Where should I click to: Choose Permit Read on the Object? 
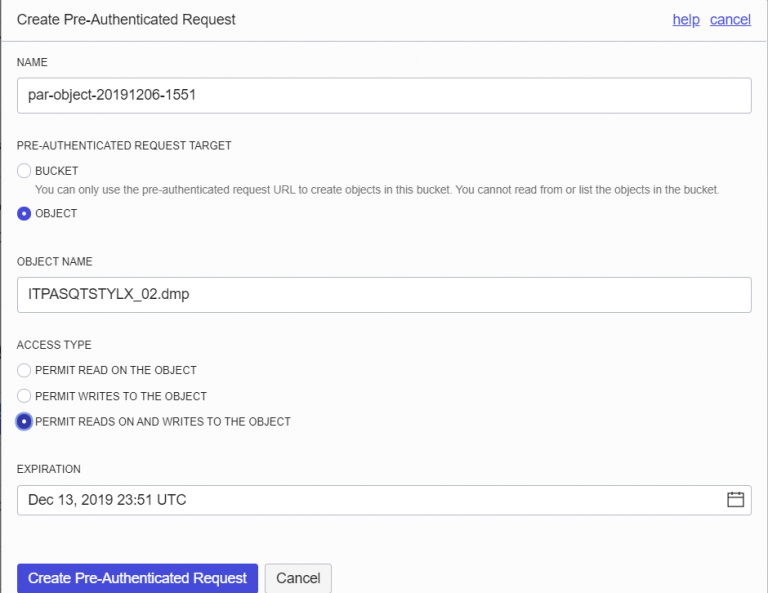(25, 370)
